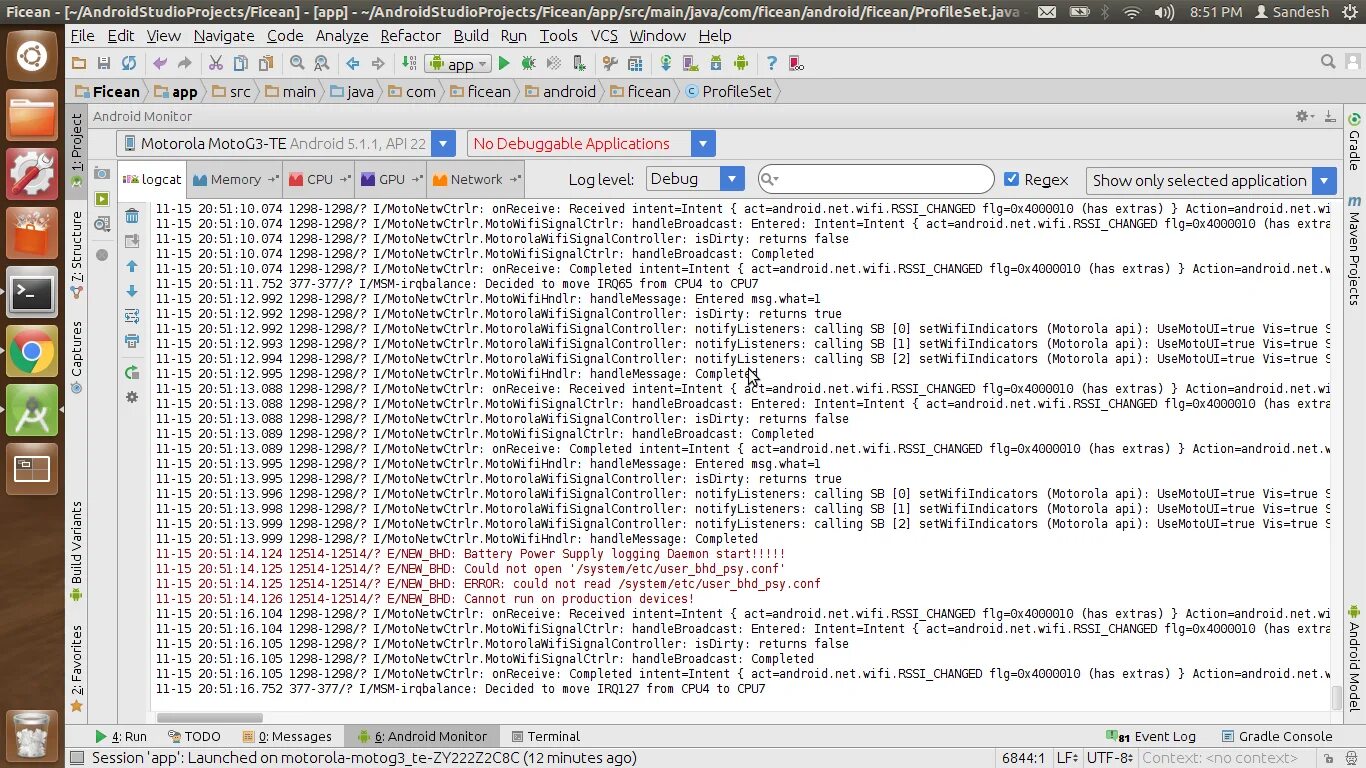Open the 4: Run tool window
Screen dimensions: 1366x768
[x=121, y=736]
